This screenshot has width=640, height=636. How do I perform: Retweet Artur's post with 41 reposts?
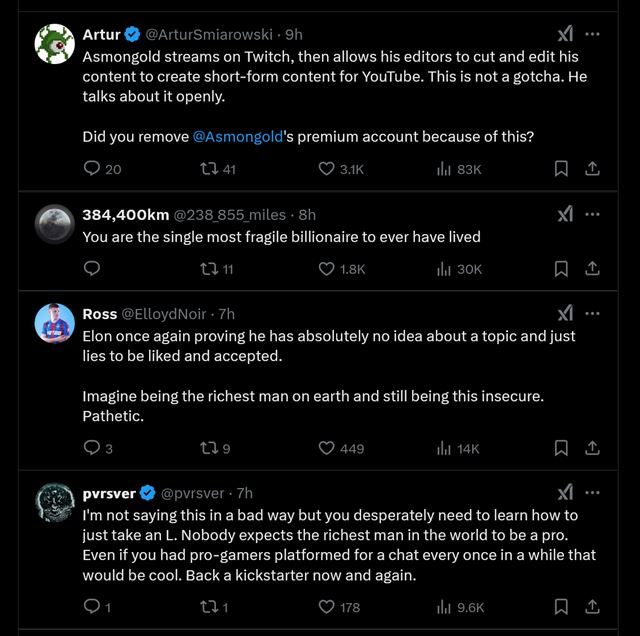(211, 170)
